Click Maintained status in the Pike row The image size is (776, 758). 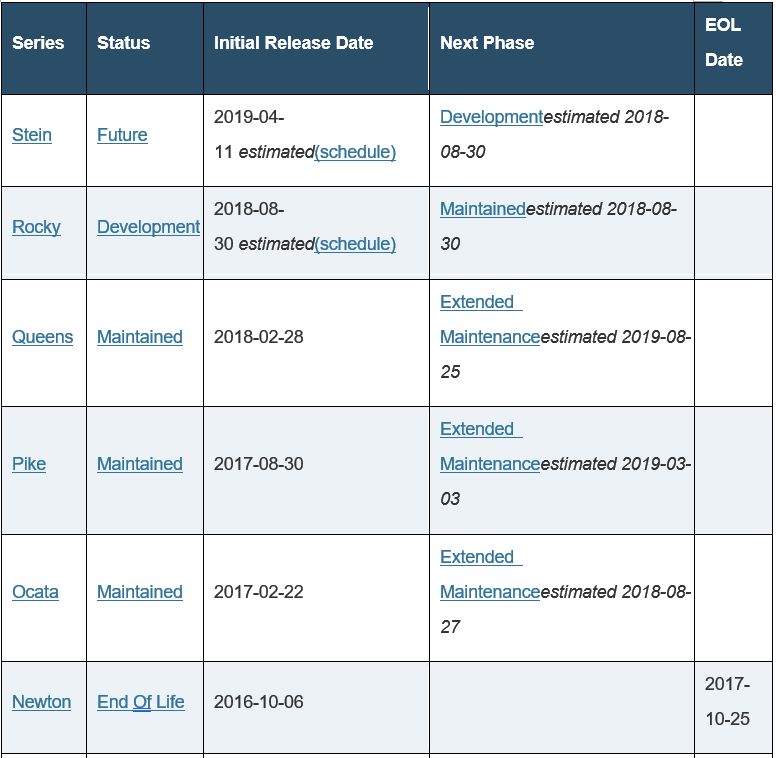(140, 464)
